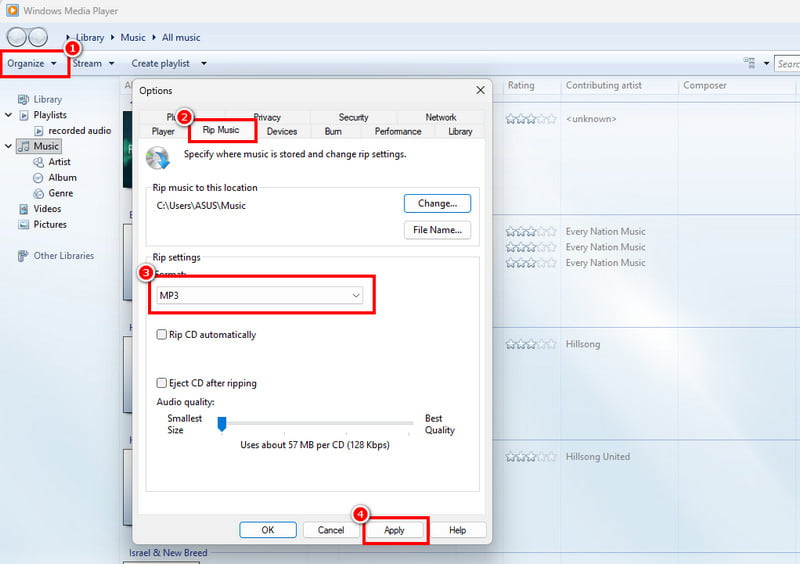Click the Cancel button

coord(331,530)
